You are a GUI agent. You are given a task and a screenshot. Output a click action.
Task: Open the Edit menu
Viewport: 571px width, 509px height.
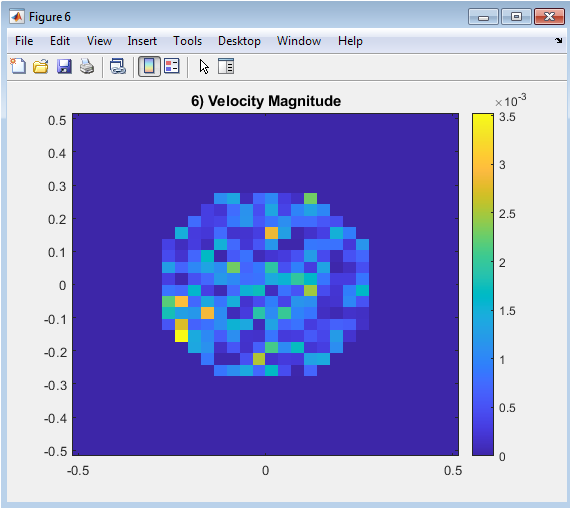[60, 41]
